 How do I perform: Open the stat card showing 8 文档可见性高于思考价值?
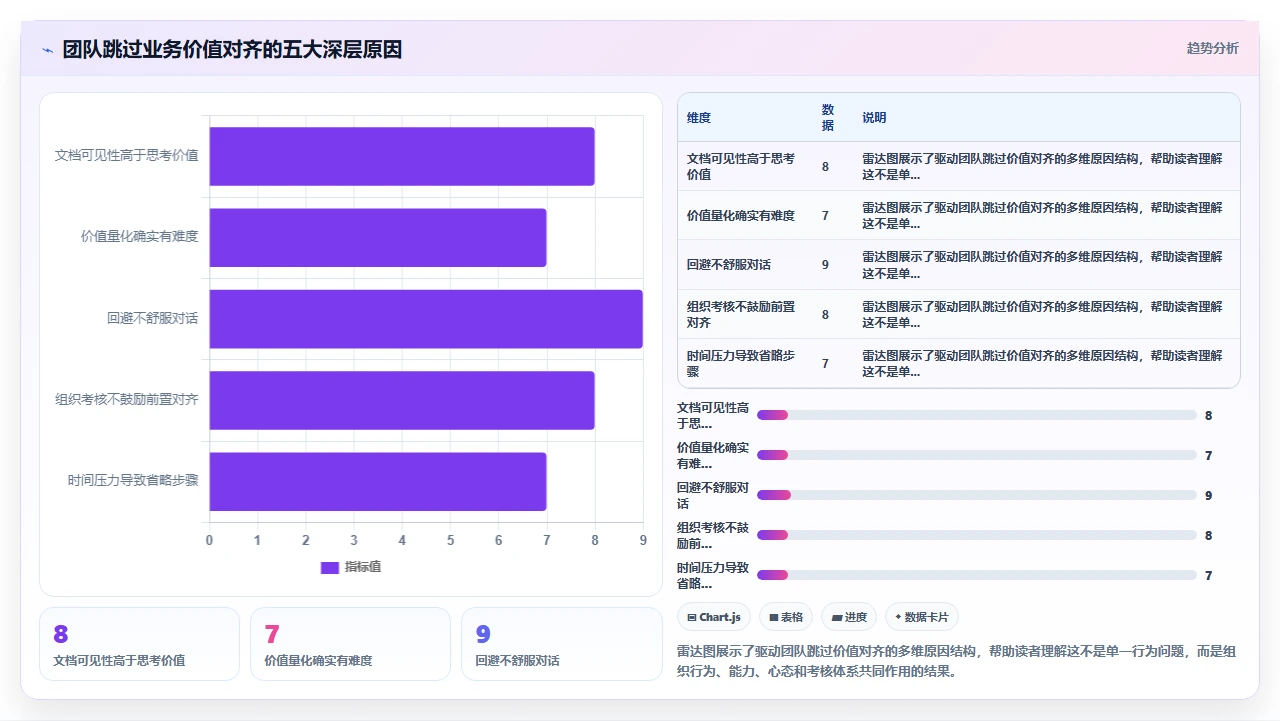click(140, 644)
